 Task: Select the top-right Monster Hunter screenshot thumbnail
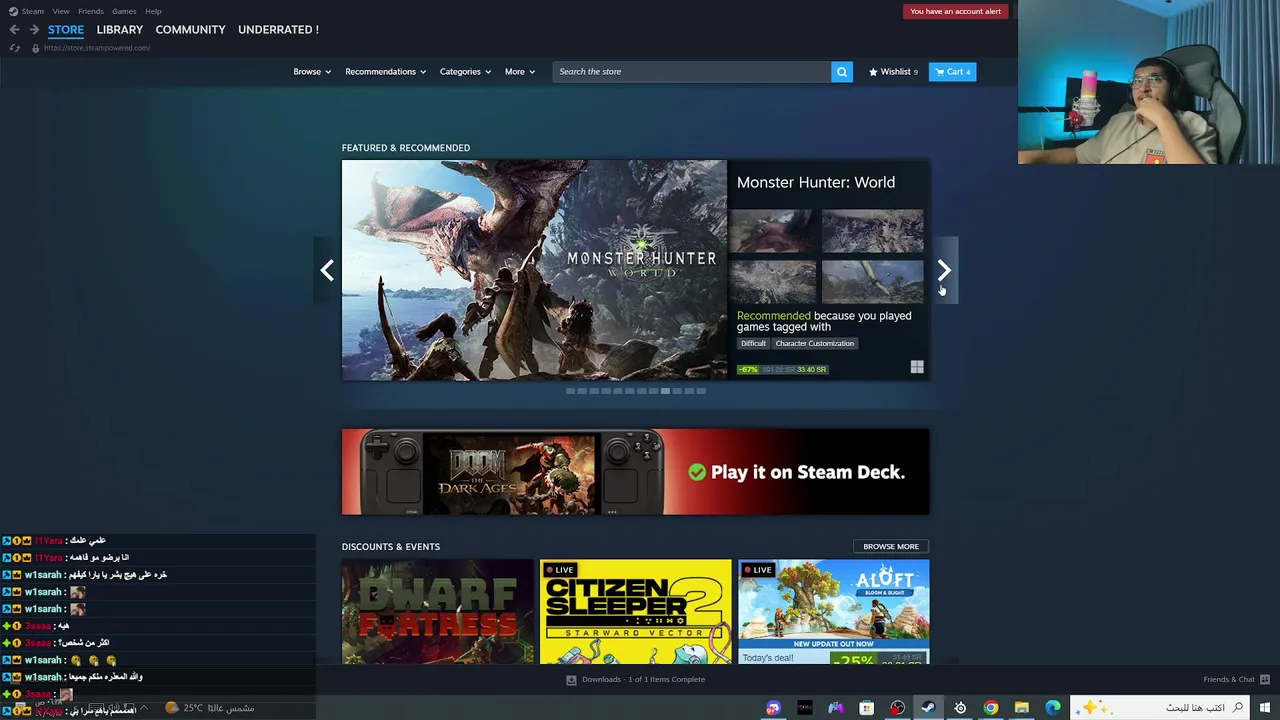[873, 231]
